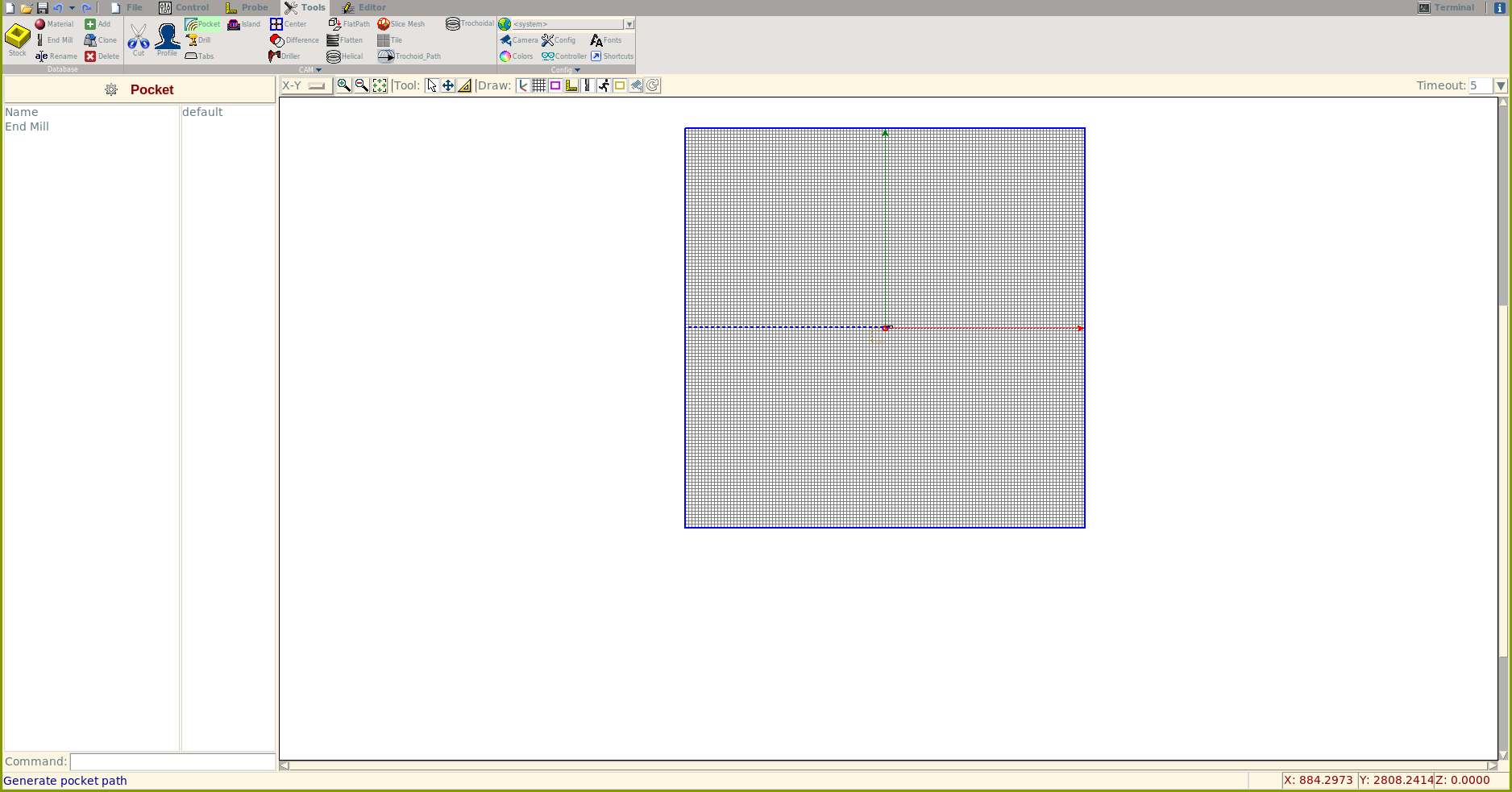Open the Difference plugin
This screenshot has height=792, width=1512.
(x=294, y=40)
